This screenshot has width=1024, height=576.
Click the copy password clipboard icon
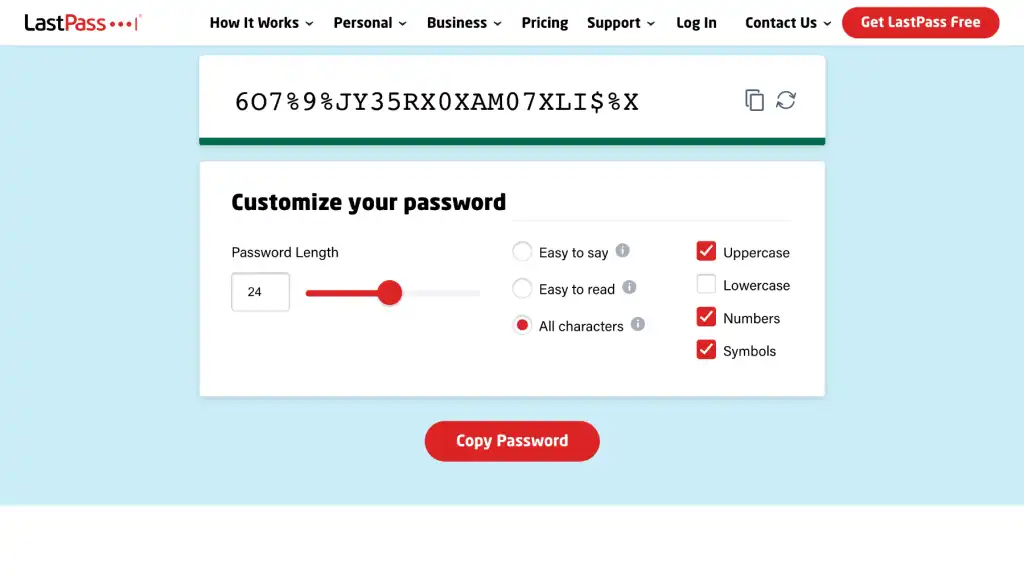click(754, 100)
